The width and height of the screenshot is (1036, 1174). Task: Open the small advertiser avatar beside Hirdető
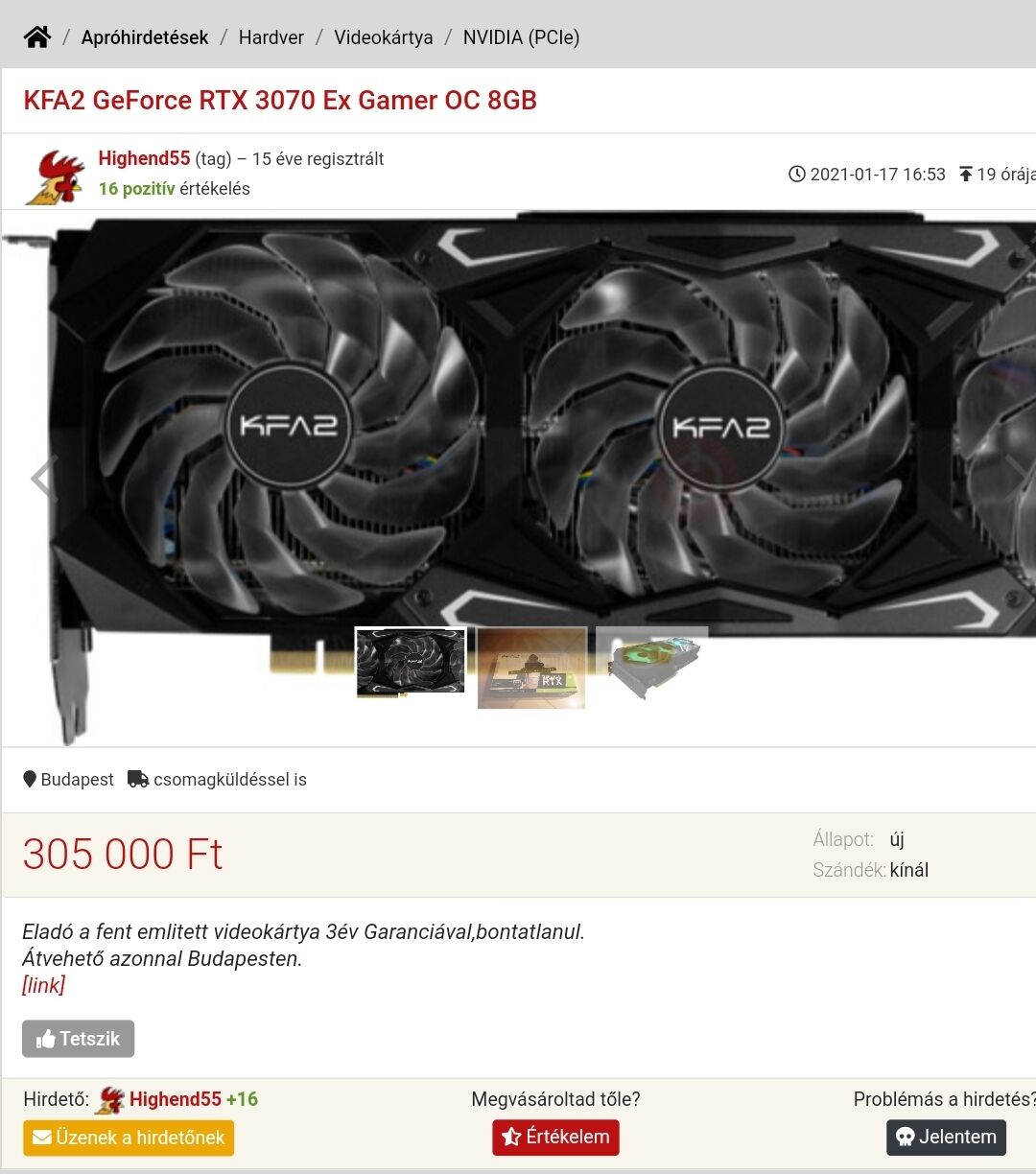tap(110, 1100)
